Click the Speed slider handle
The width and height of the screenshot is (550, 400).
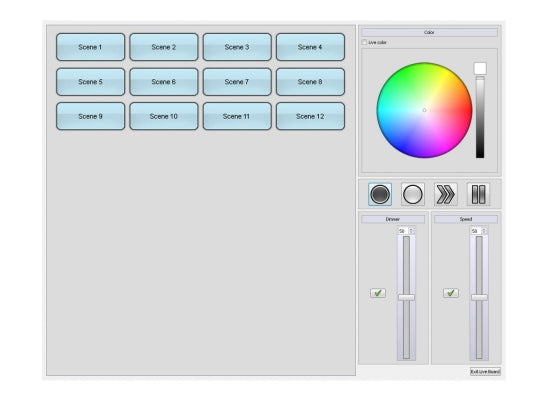pos(479,298)
